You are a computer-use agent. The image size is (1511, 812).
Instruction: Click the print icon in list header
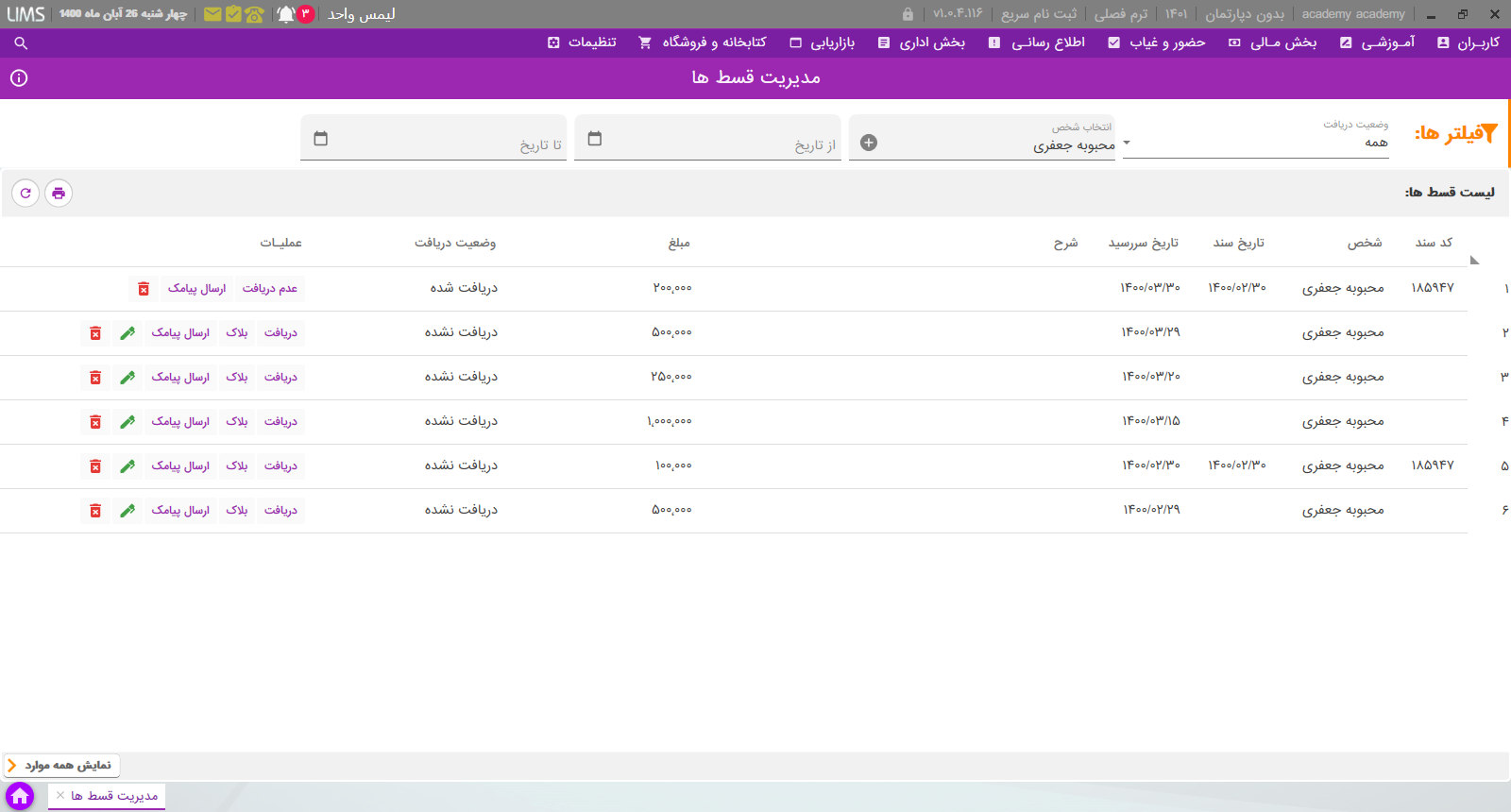click(x=59, y=193)
